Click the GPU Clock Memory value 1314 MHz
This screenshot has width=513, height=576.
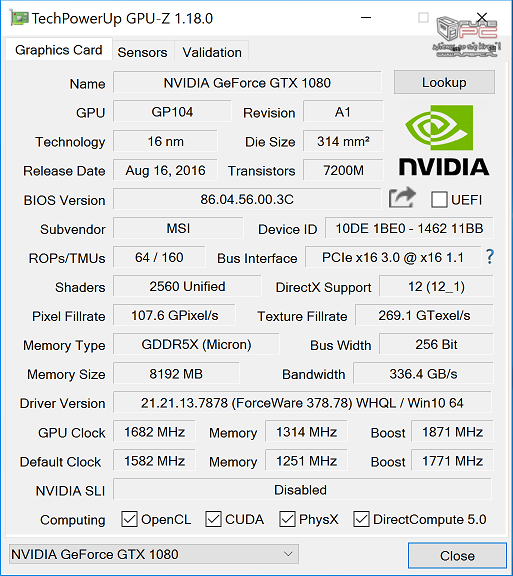pos(306,432)
